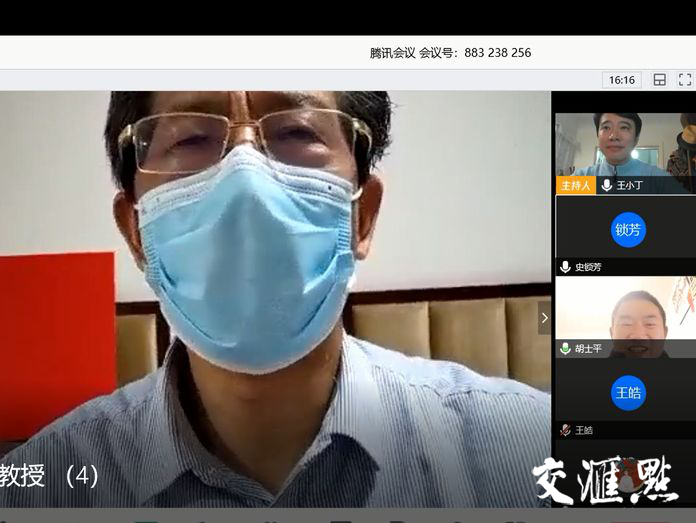Select the 胡士平 video thumbnail
696x523 pixels.
pyautogui.click(x=625, y=317)
